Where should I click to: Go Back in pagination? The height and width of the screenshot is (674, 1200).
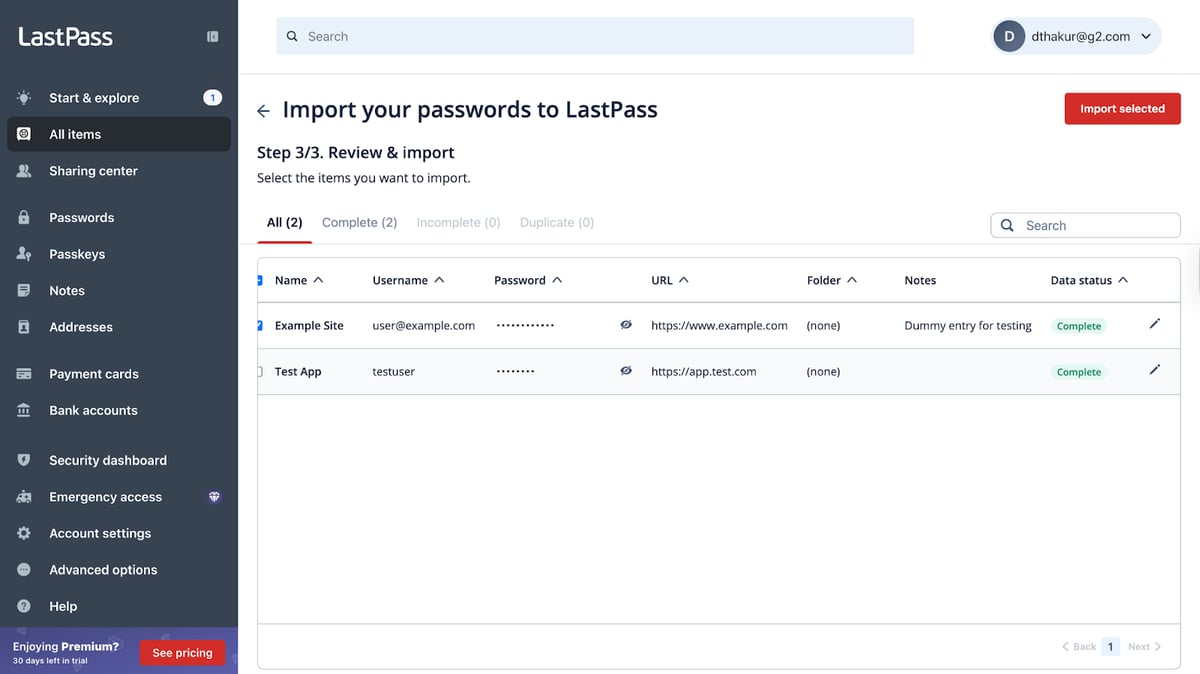point(1079,647)
